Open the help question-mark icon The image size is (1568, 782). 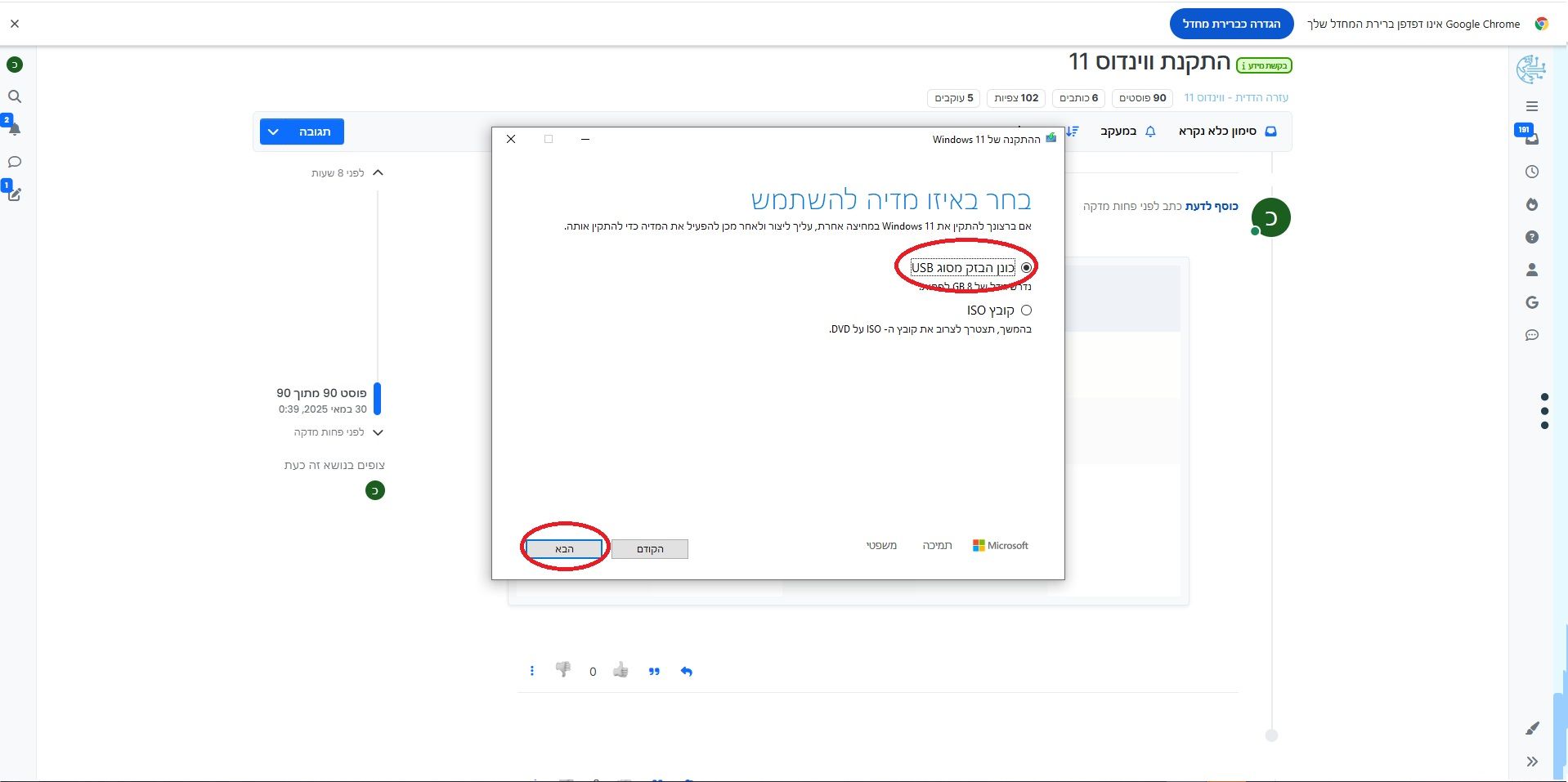[x=1532, y=237]
